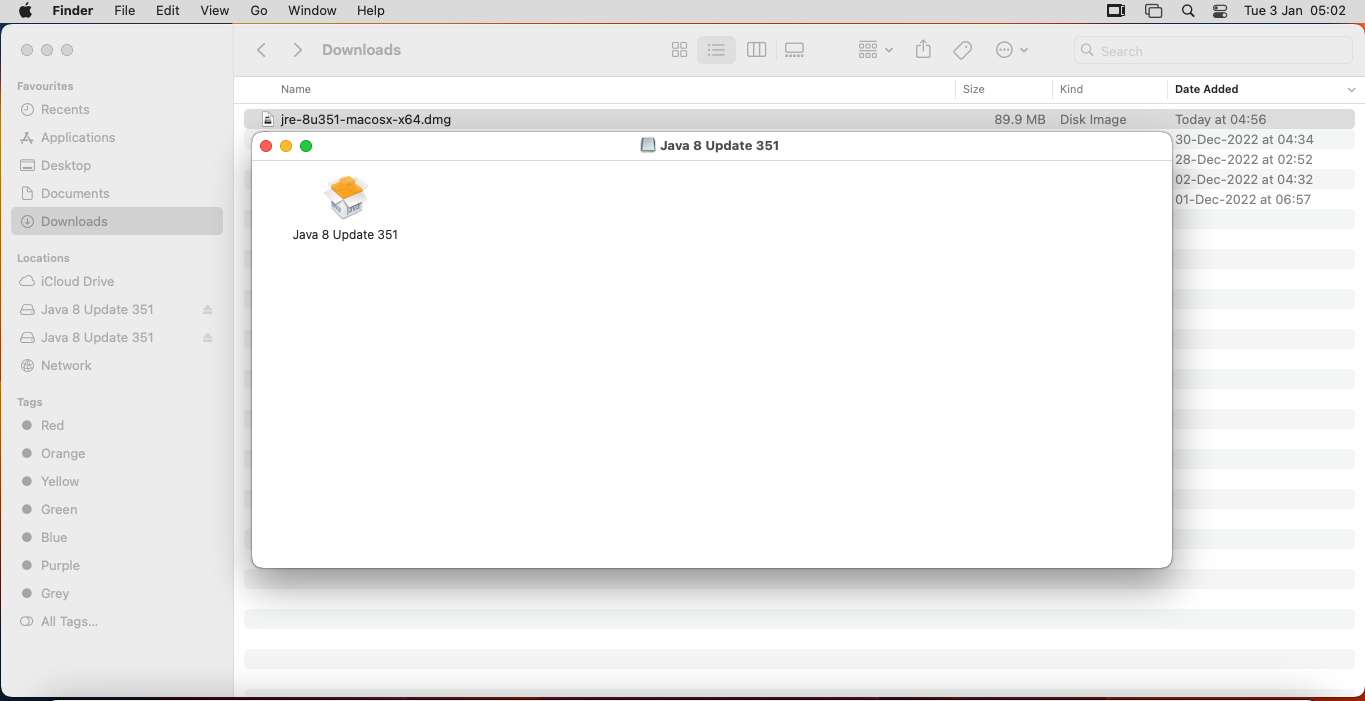This screenshot has height=701, width=1365.
Task: Open the Finder menu
Action: (x=72, y=11)
